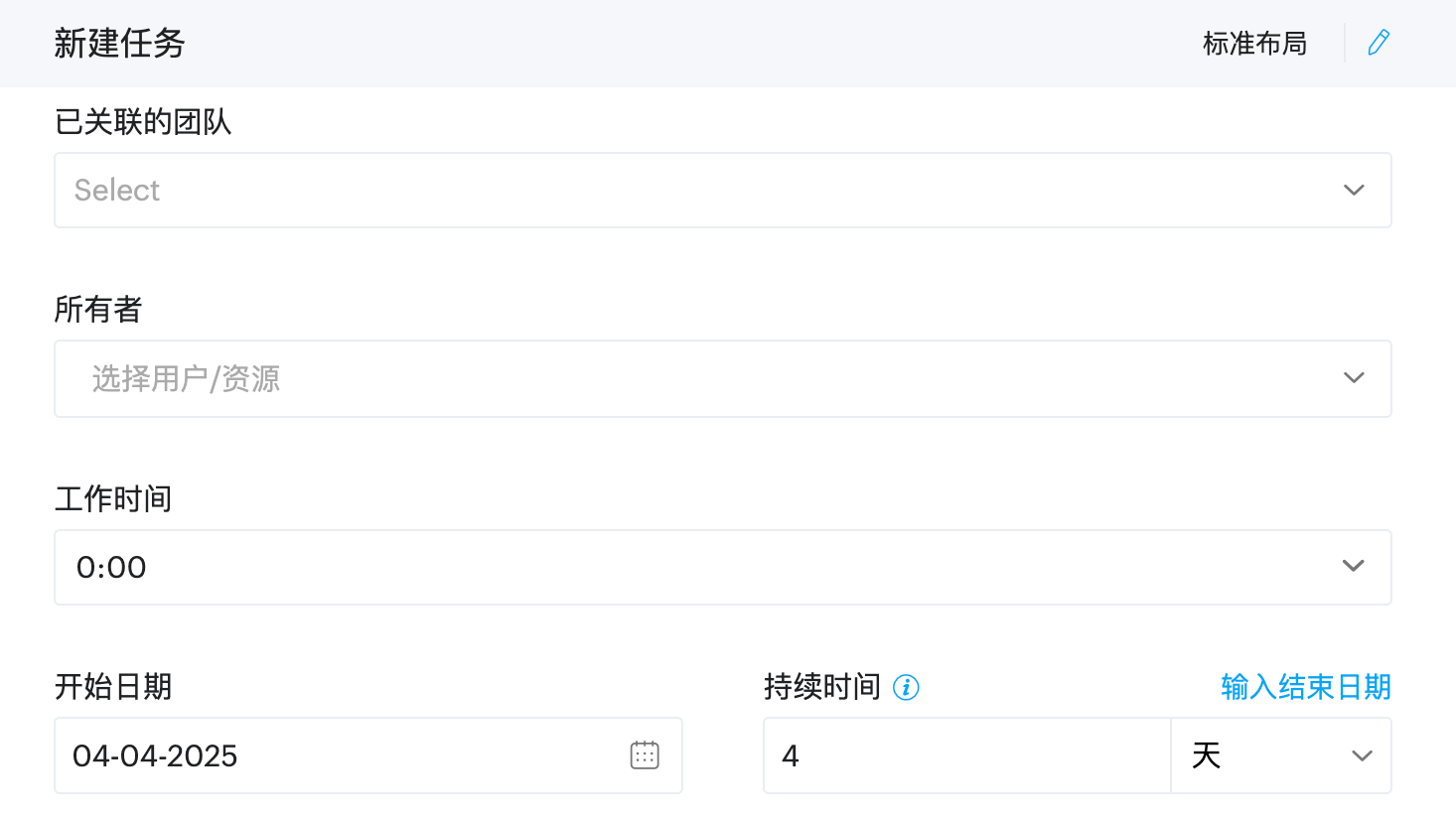Click the 持续时间 field label
This screenshot has height=821, width=1456.
click(x=821, y=687)
